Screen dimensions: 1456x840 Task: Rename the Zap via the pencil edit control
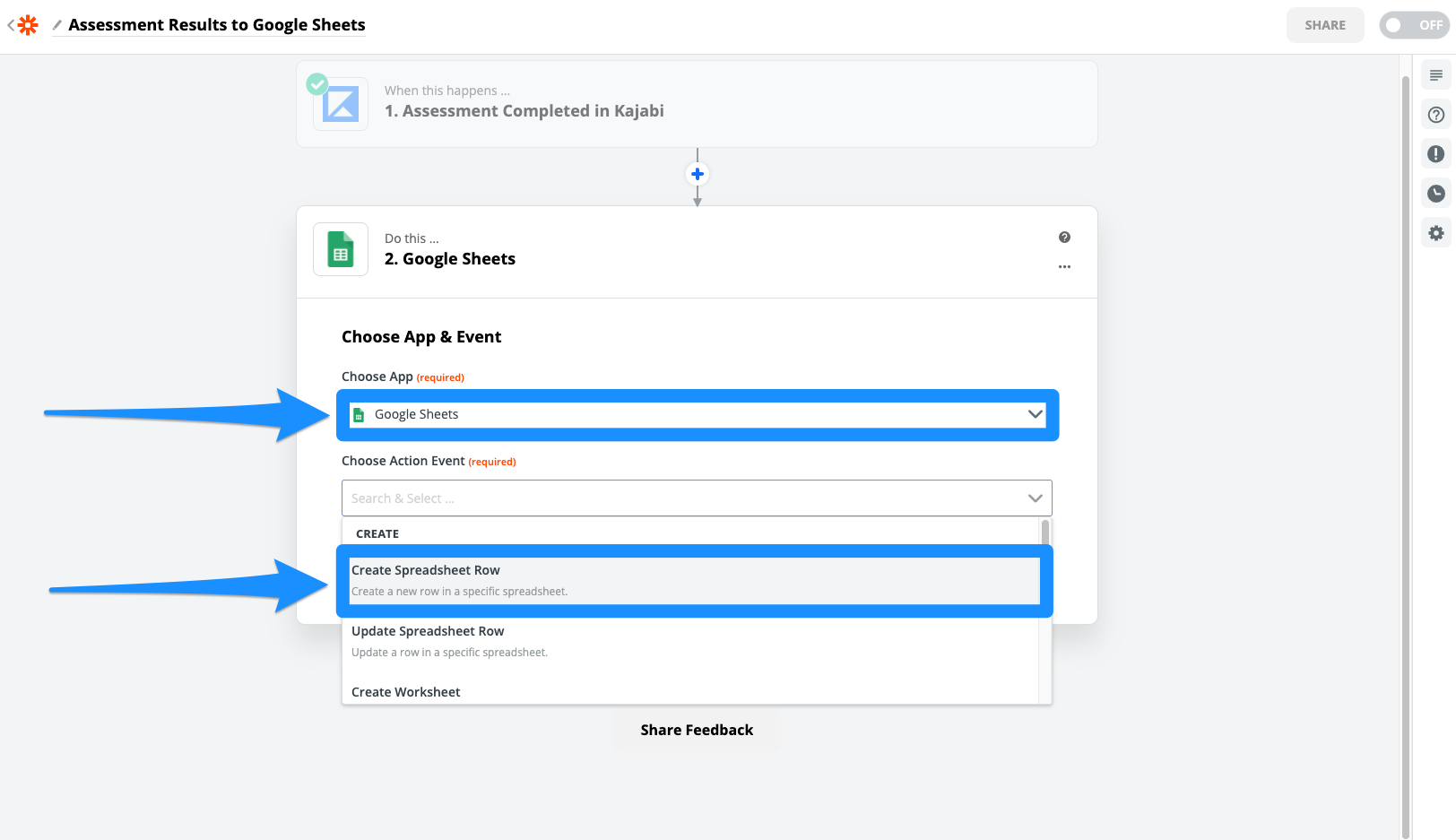[56, 24]
